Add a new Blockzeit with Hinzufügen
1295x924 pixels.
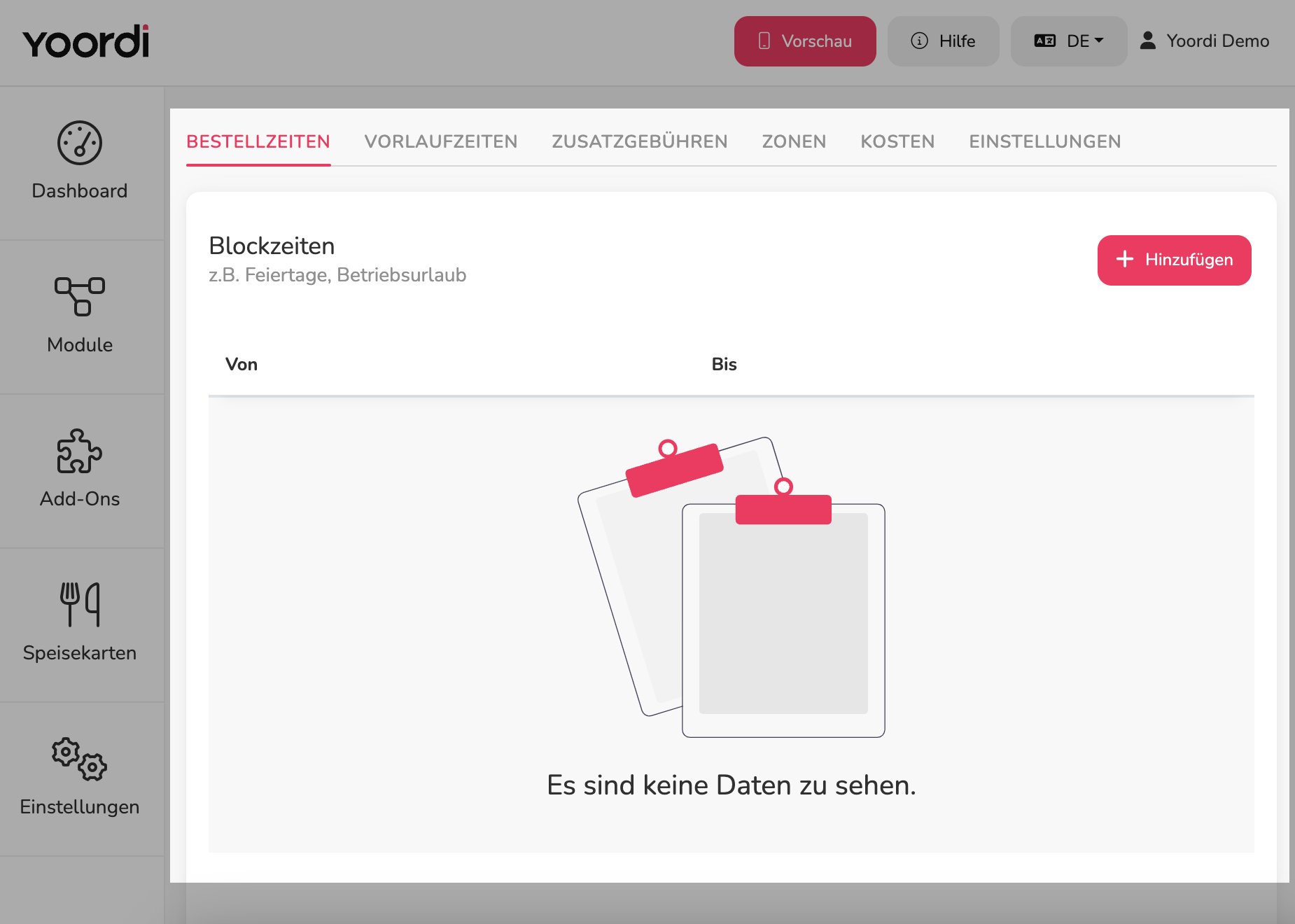1175,260
